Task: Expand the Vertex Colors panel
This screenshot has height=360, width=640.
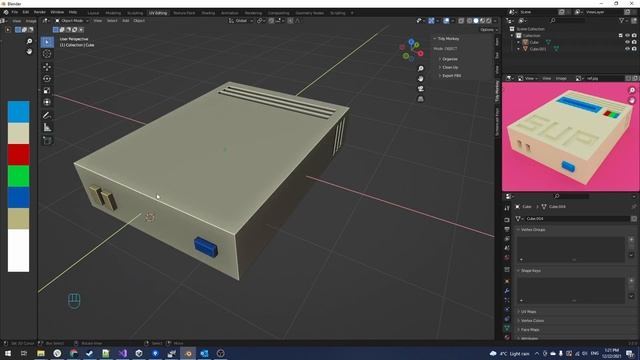Action: (531, 321)
